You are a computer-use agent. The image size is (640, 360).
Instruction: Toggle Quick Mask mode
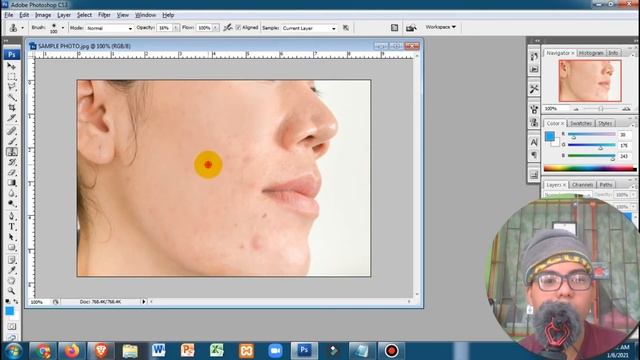[x=11, y=327]
